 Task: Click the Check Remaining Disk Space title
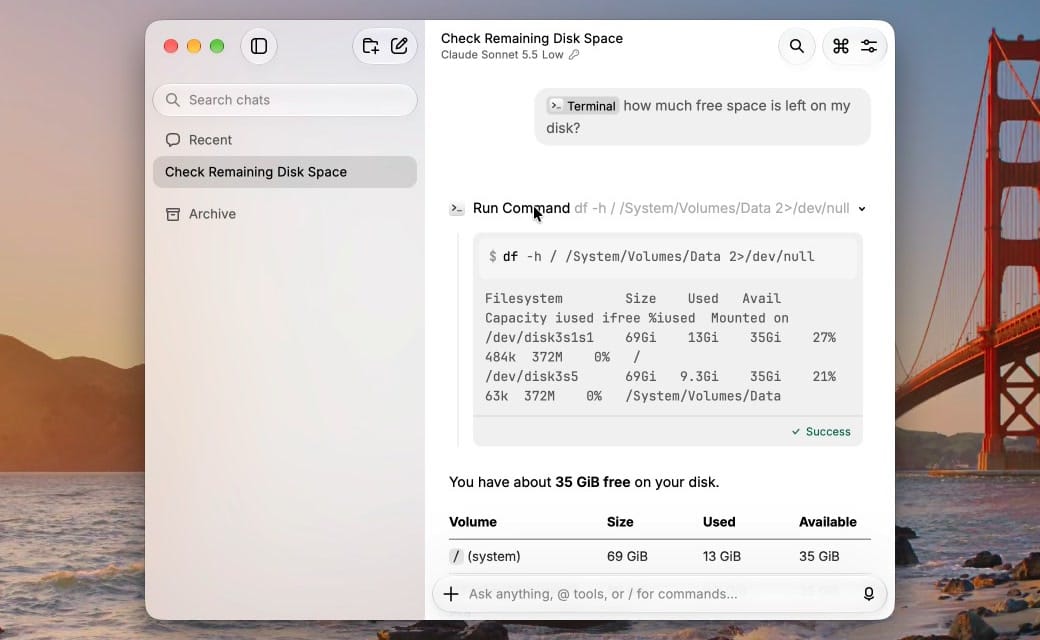tap(532, 38)
